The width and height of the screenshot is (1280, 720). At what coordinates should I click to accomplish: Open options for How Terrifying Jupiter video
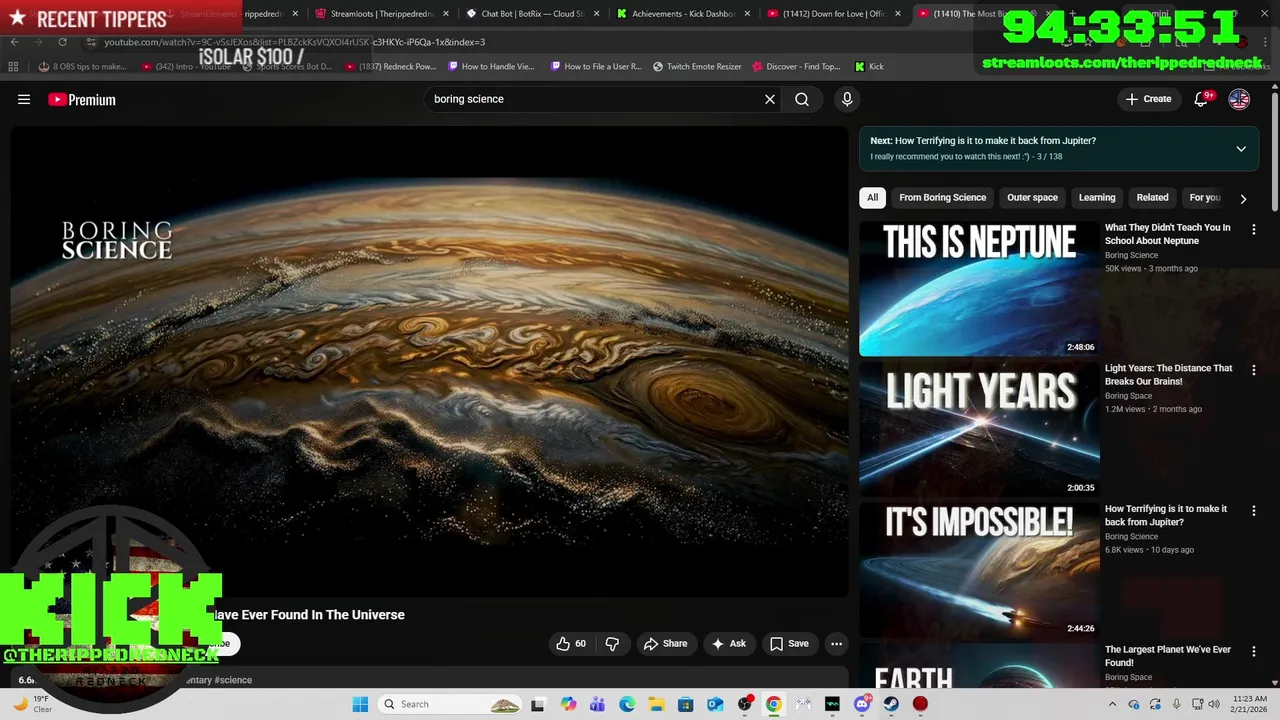[1254, 510]
